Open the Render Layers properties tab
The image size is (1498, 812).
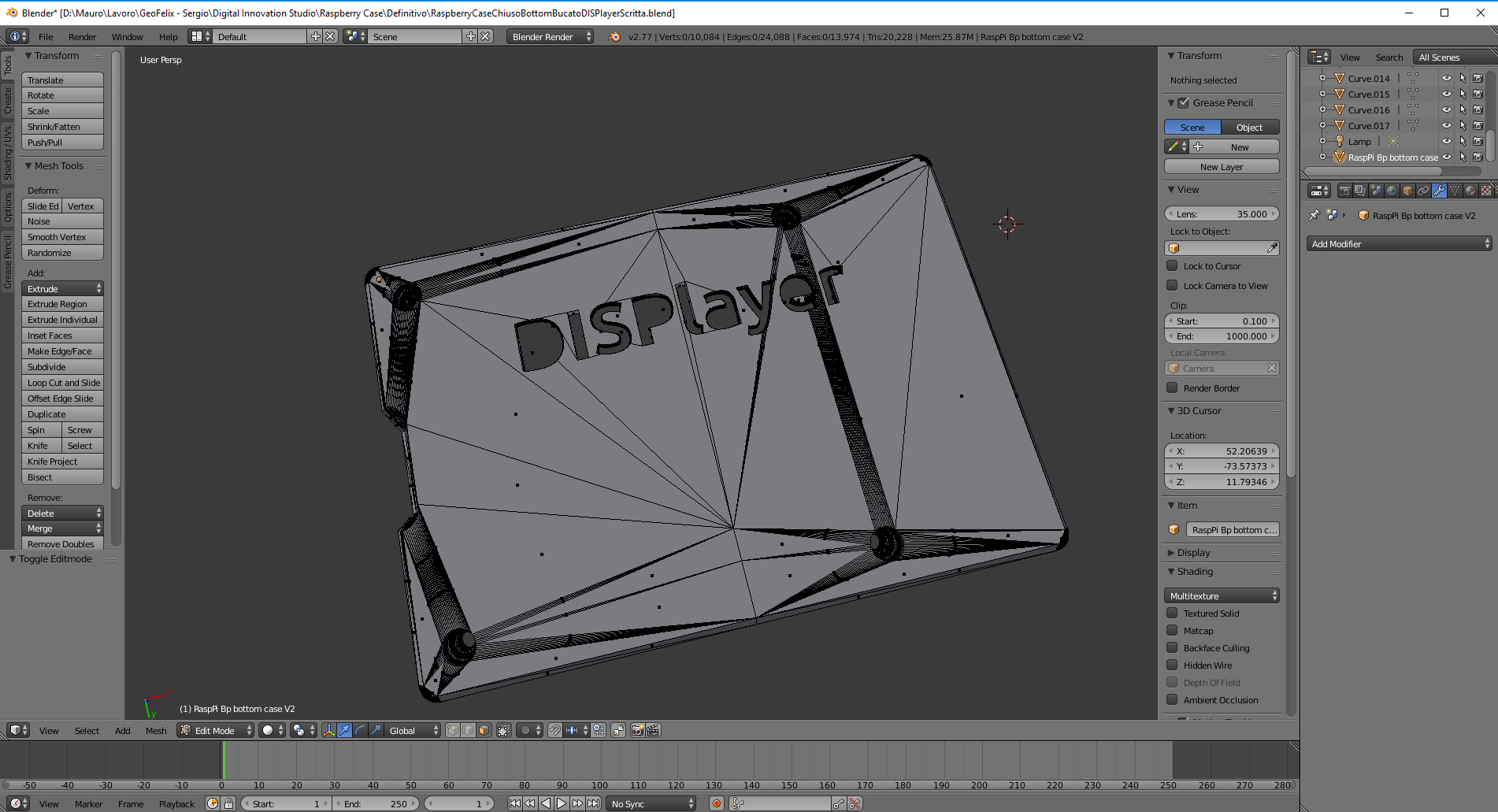pyautogui.click(x=1360, y=191)
